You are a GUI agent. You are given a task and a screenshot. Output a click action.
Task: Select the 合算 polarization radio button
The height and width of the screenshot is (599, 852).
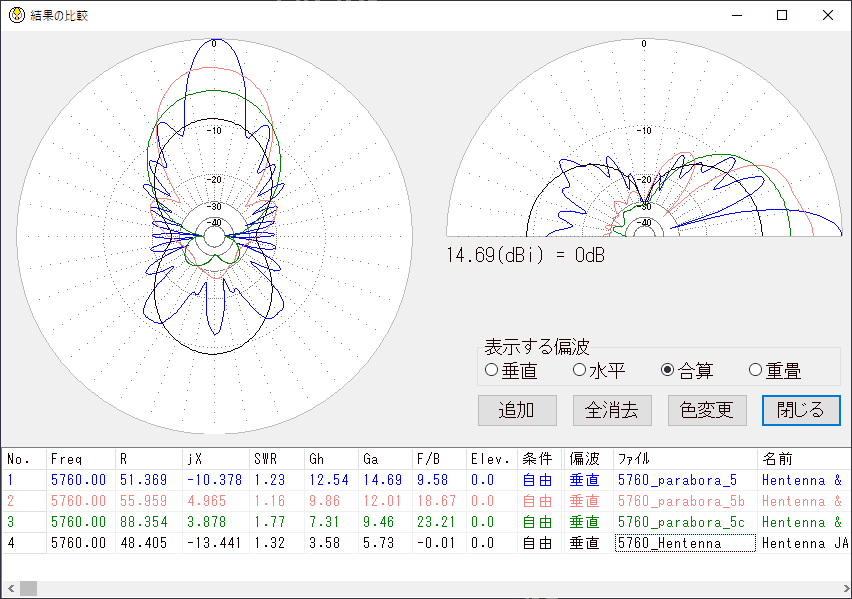click(667, 371)
